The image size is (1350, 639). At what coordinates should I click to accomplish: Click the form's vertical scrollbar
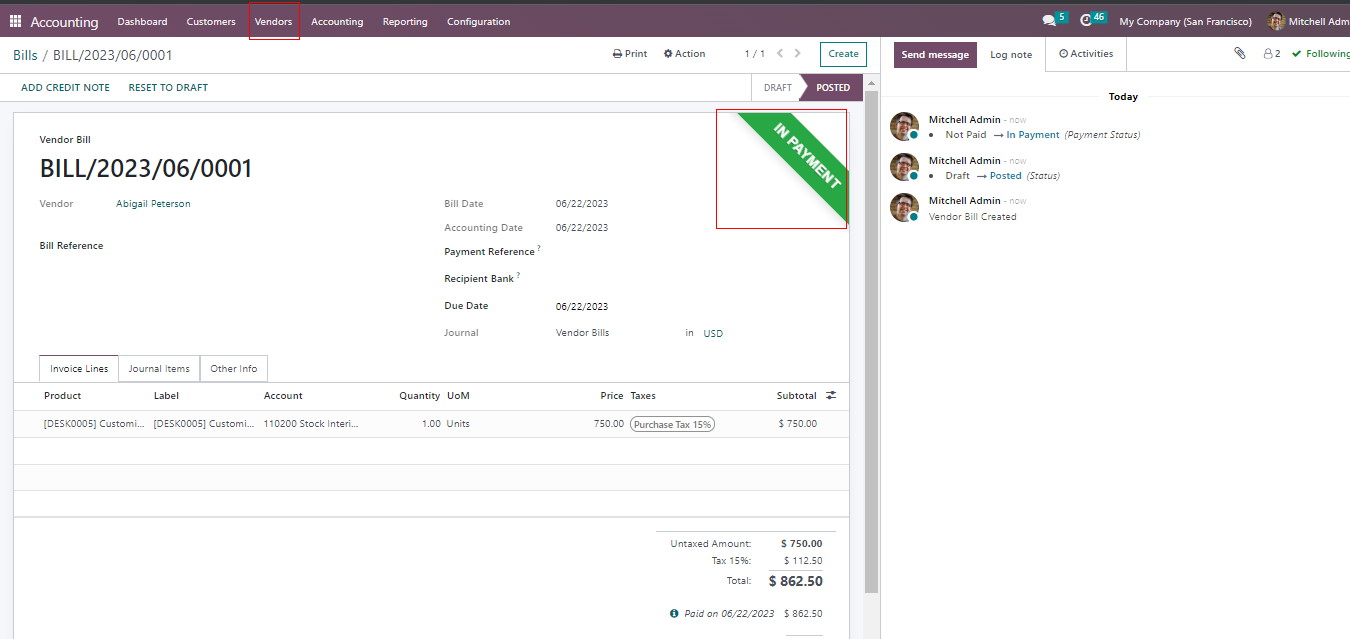pos(871,340)
